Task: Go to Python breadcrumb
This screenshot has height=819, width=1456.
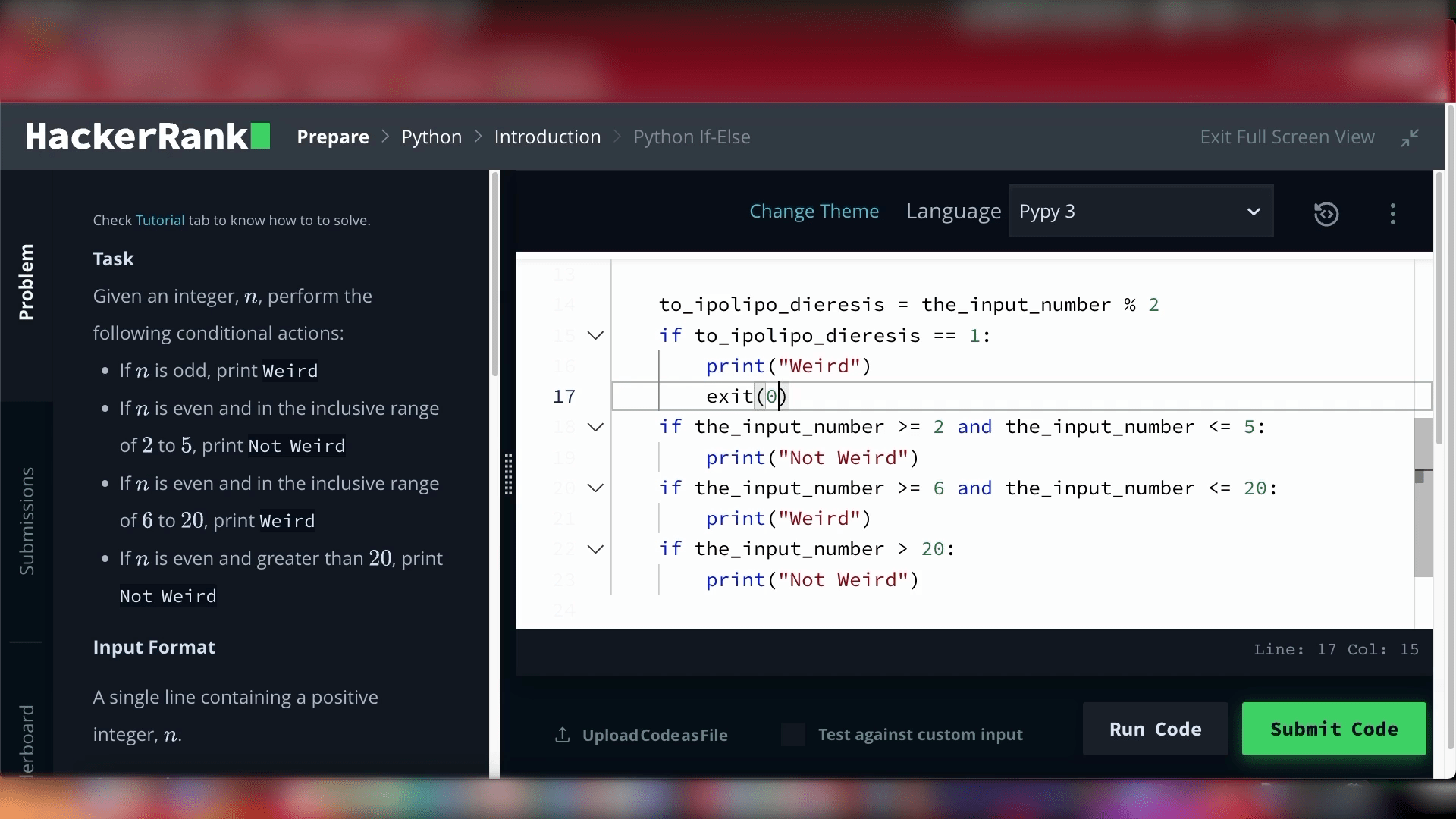Action: click(x=431, y=137)
